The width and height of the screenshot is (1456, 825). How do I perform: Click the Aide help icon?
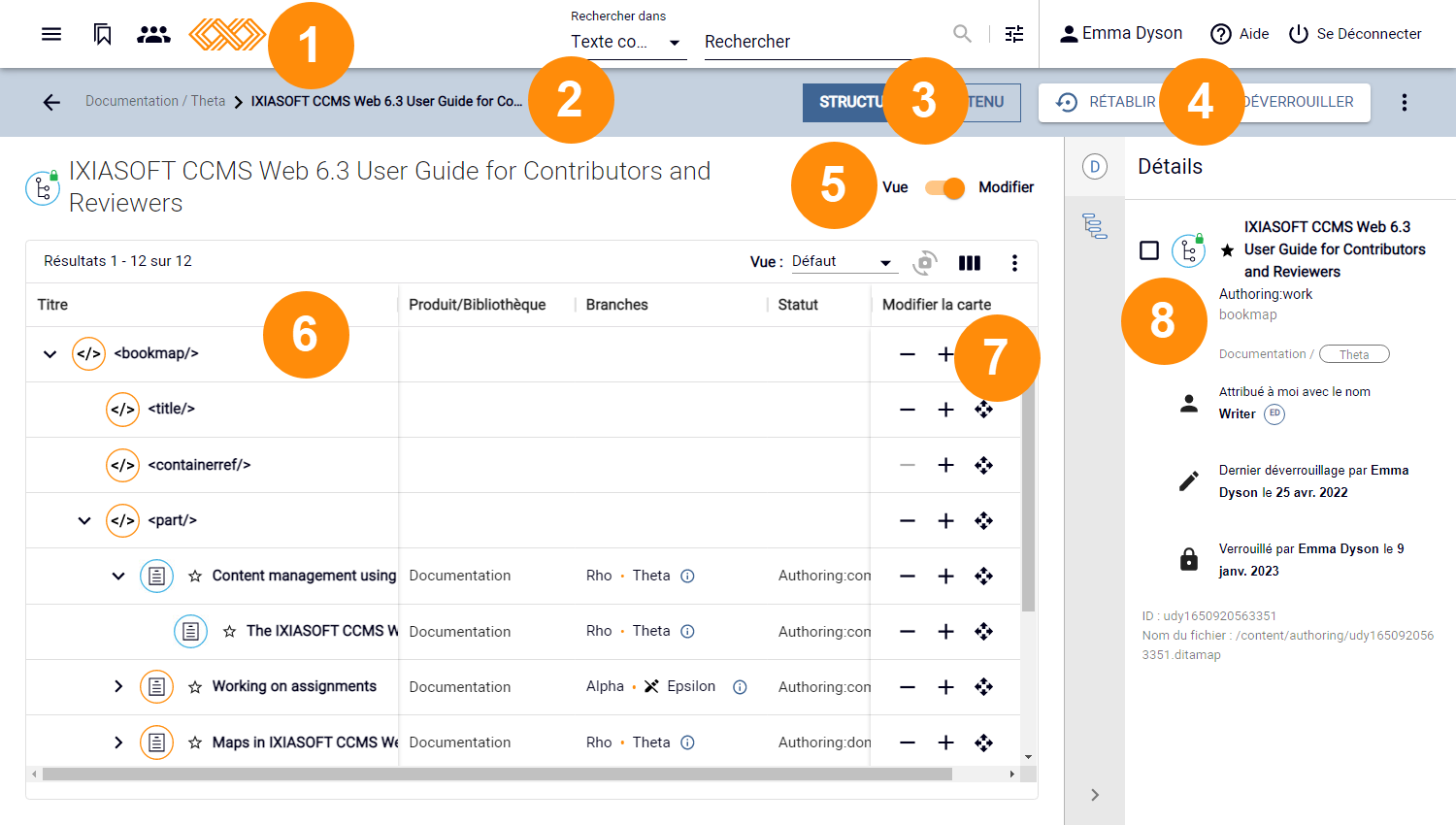[1221, 34]
